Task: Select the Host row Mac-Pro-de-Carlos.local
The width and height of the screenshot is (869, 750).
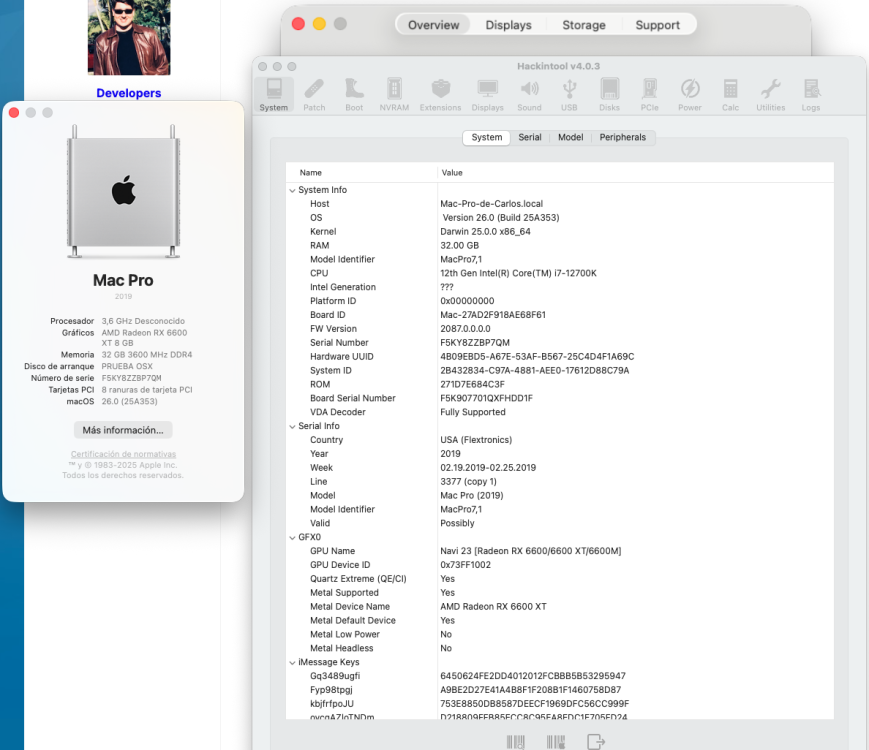Action: coord(560,204)
